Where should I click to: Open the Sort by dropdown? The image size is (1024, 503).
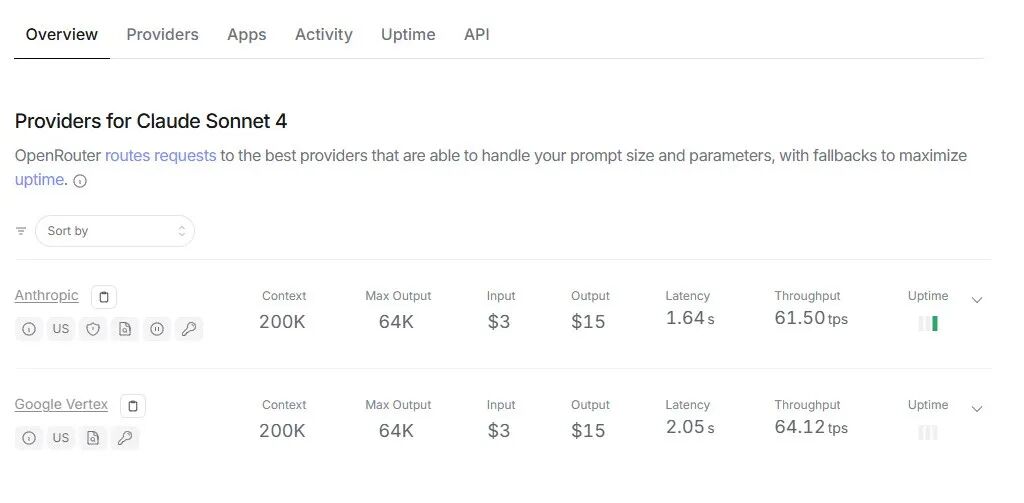115,231
